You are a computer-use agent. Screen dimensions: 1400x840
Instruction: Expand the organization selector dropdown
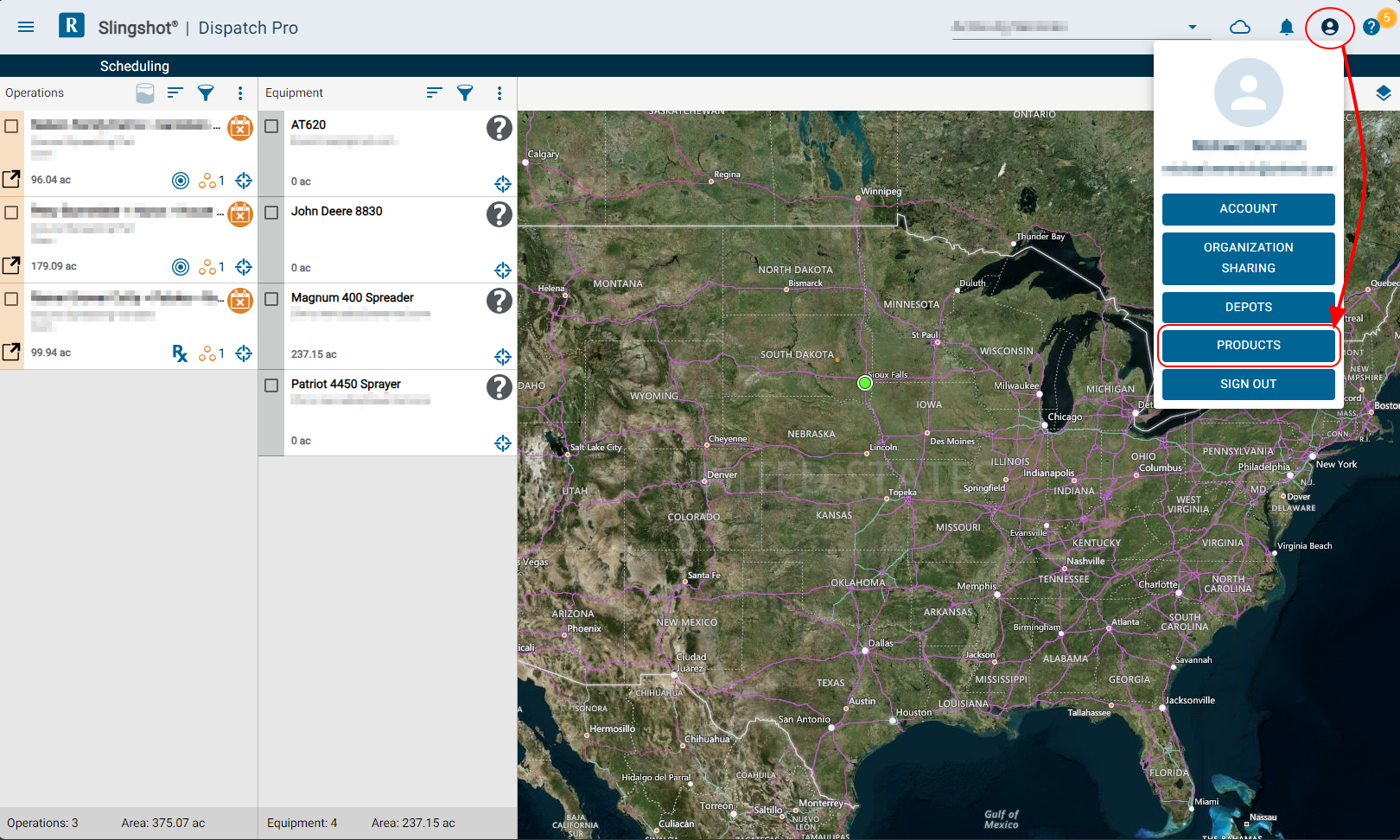tap(1193, 27)
